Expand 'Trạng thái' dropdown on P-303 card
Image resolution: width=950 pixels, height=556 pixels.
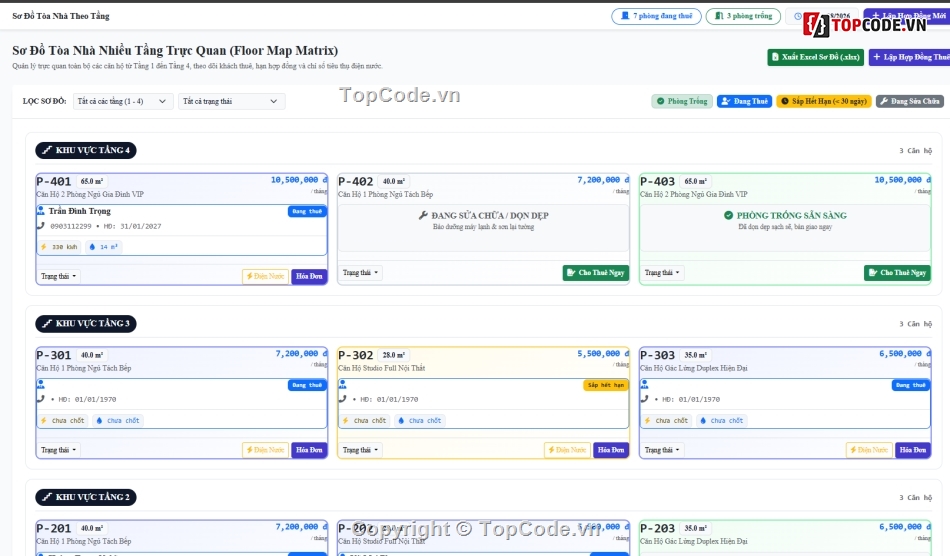point(662,450)
